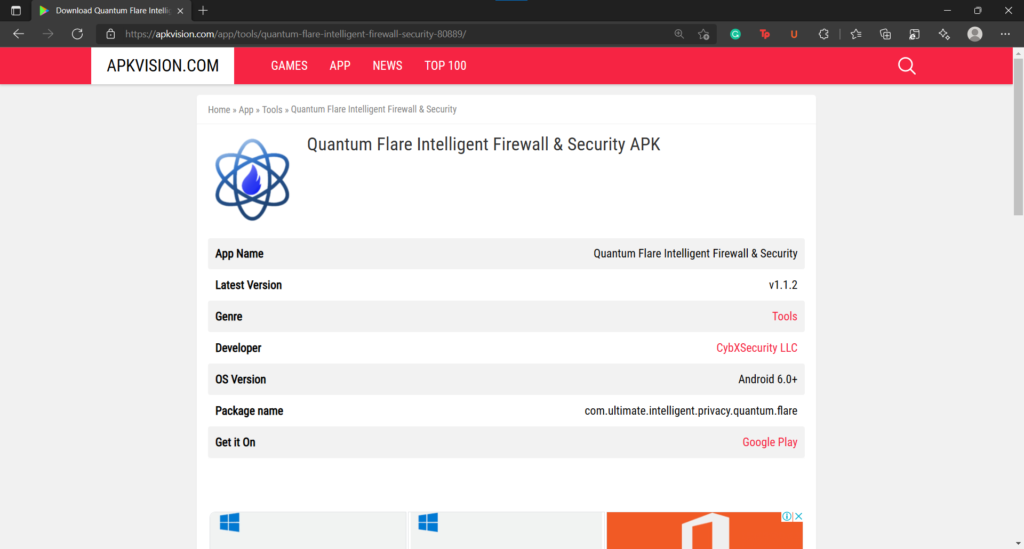This screenshot has height=549, width=1024.
Task: Click App breadcrumb link
Action: tap(246, 110)
